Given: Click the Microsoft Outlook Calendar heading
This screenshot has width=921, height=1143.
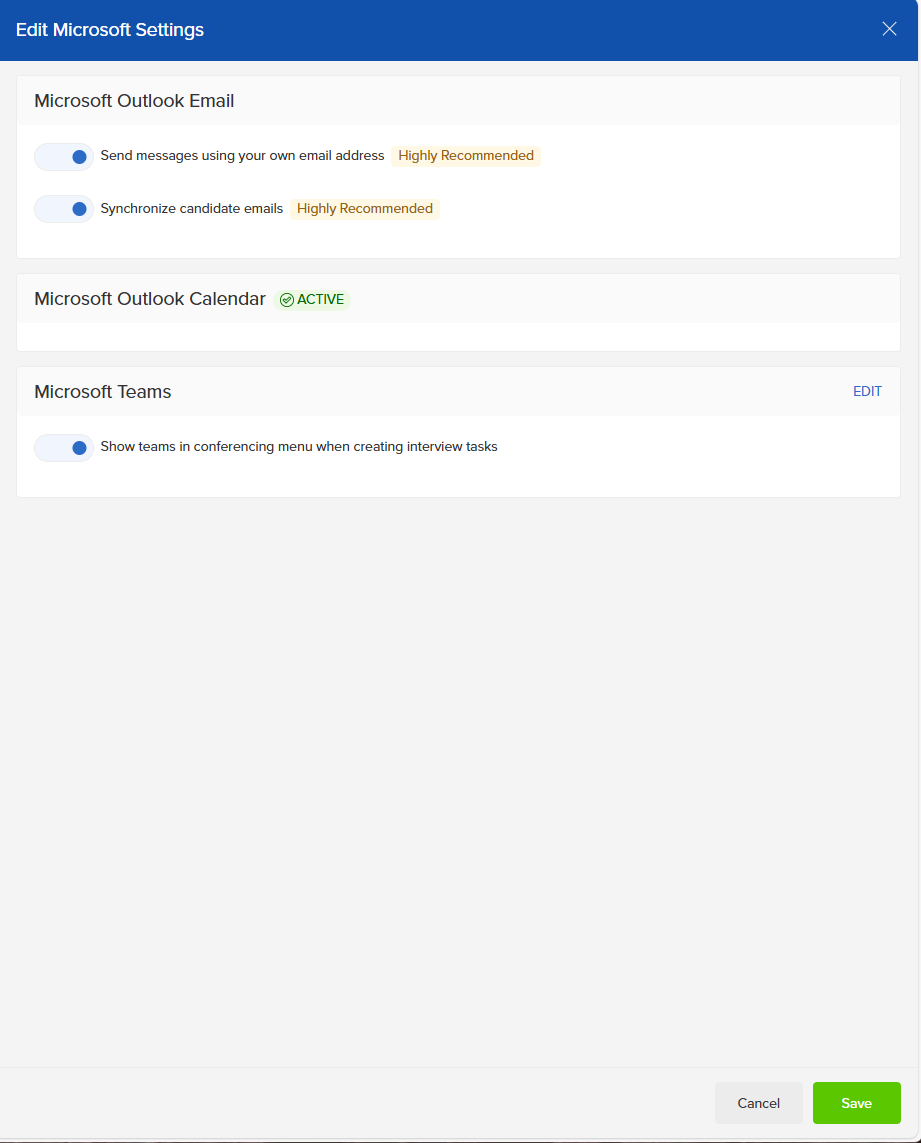Looking at the screenshot, I should tap(150, 299).
